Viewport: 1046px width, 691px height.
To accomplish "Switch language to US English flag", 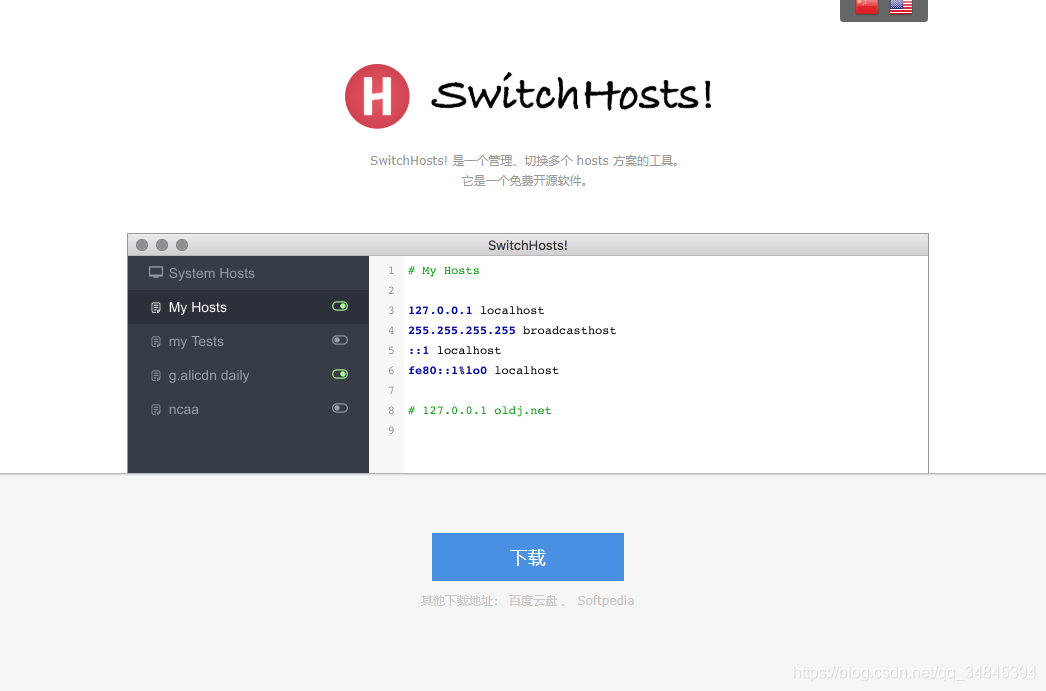I will click(x=901, y=6).
